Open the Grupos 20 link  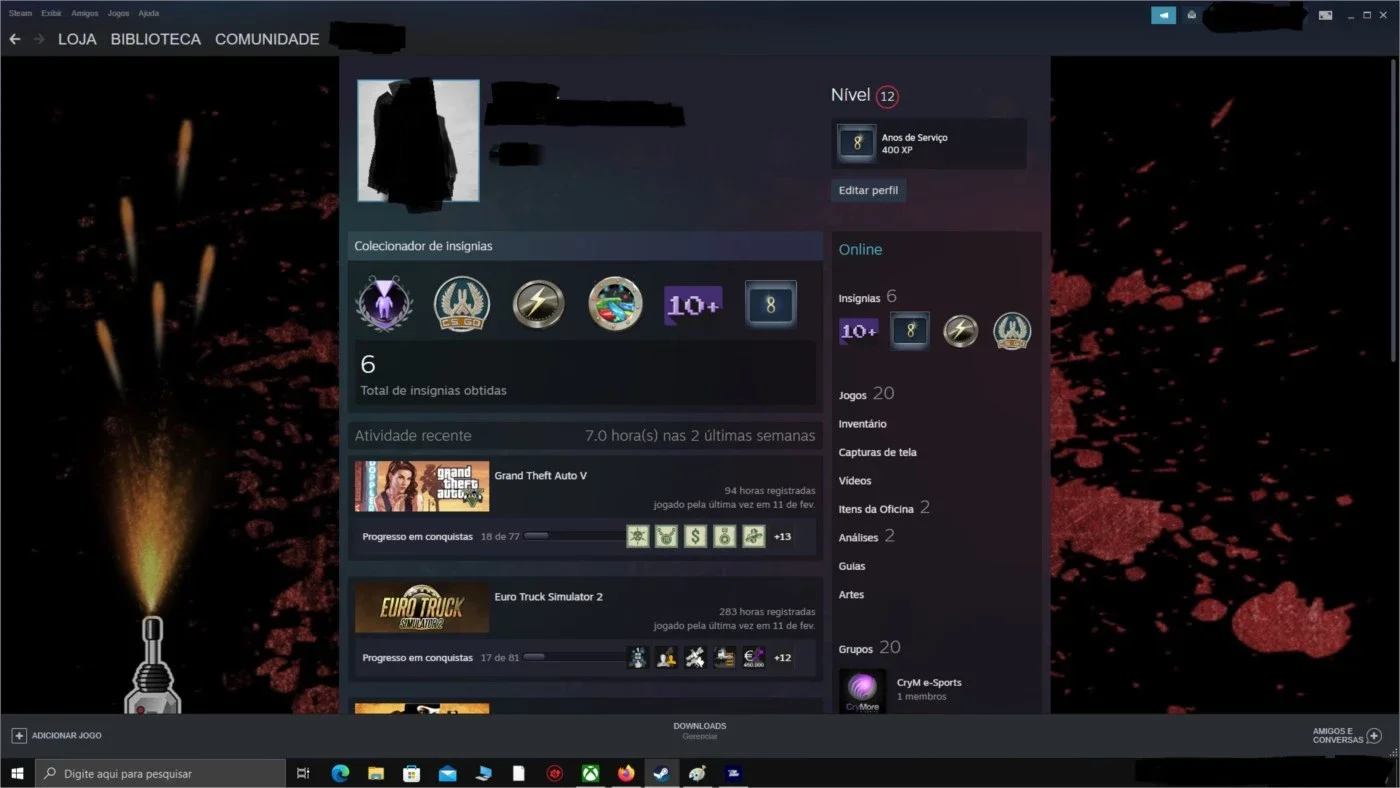(x=869, y=648)
